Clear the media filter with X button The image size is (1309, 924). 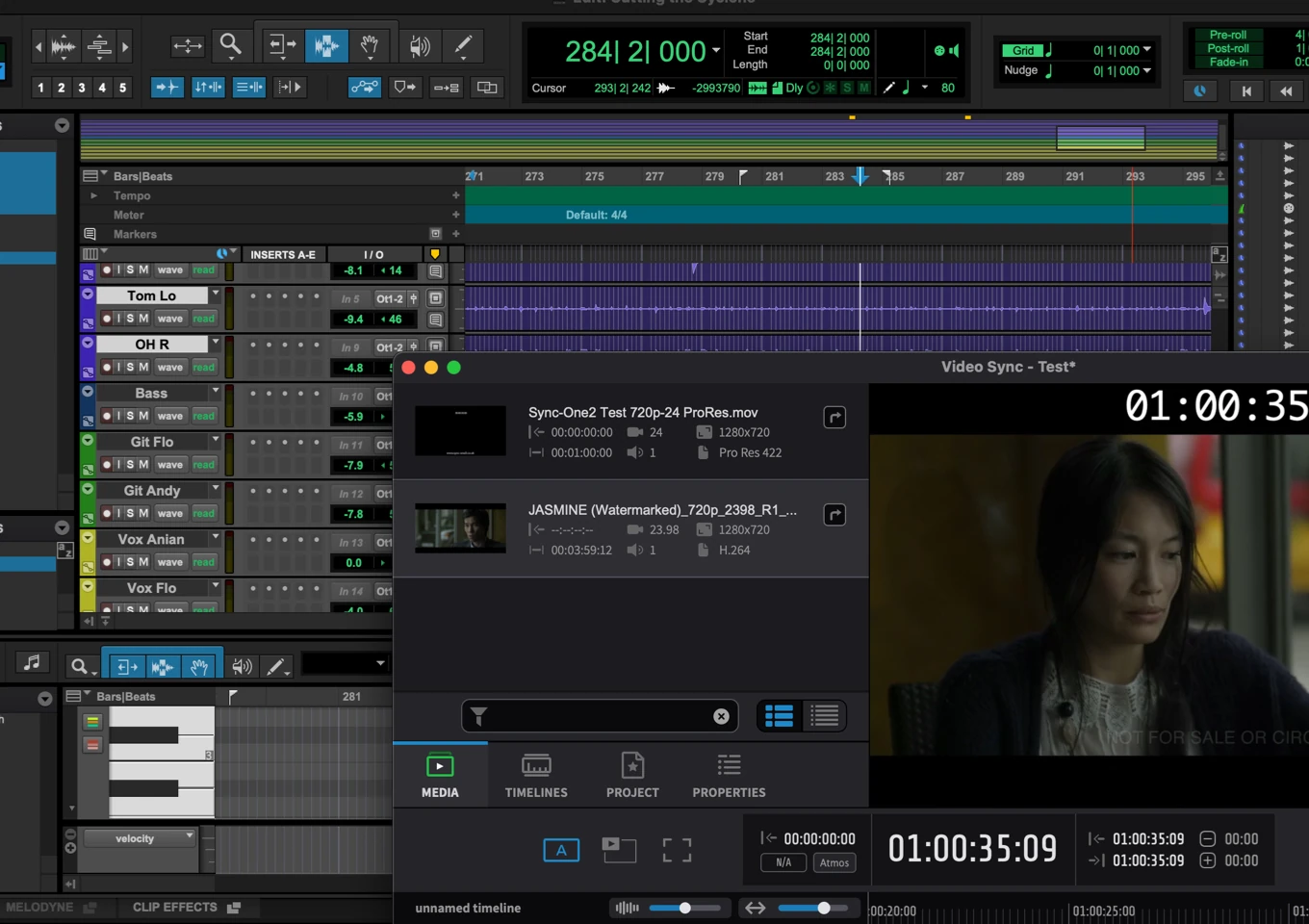click(x=721, y=716)
